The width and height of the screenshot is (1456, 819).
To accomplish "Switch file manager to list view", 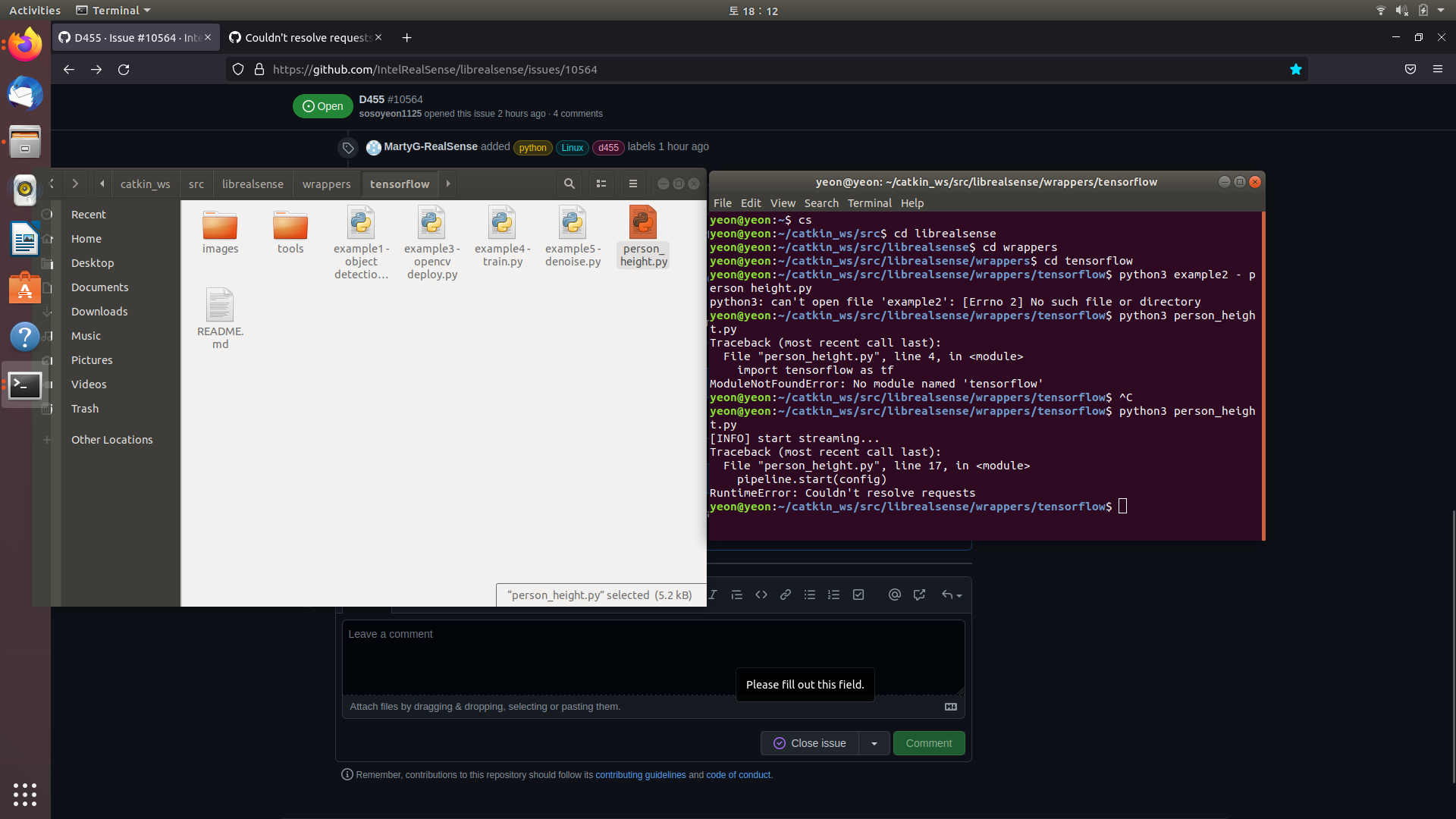I will pyautogui.click(x=601, y=184).
